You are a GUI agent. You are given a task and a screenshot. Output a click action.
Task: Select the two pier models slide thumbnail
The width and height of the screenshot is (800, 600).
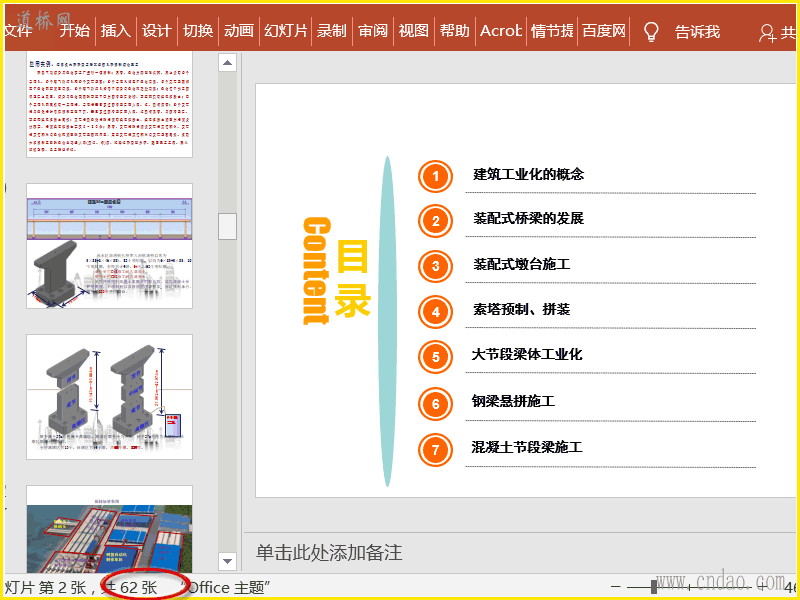point(109,397)
